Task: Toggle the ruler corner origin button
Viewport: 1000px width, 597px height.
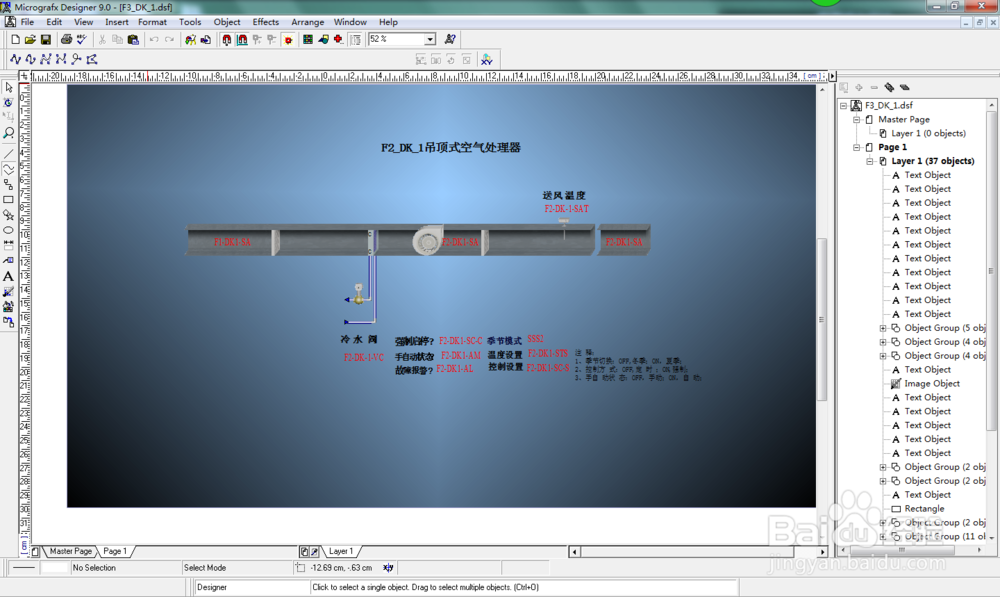Action: coord(24,76)
